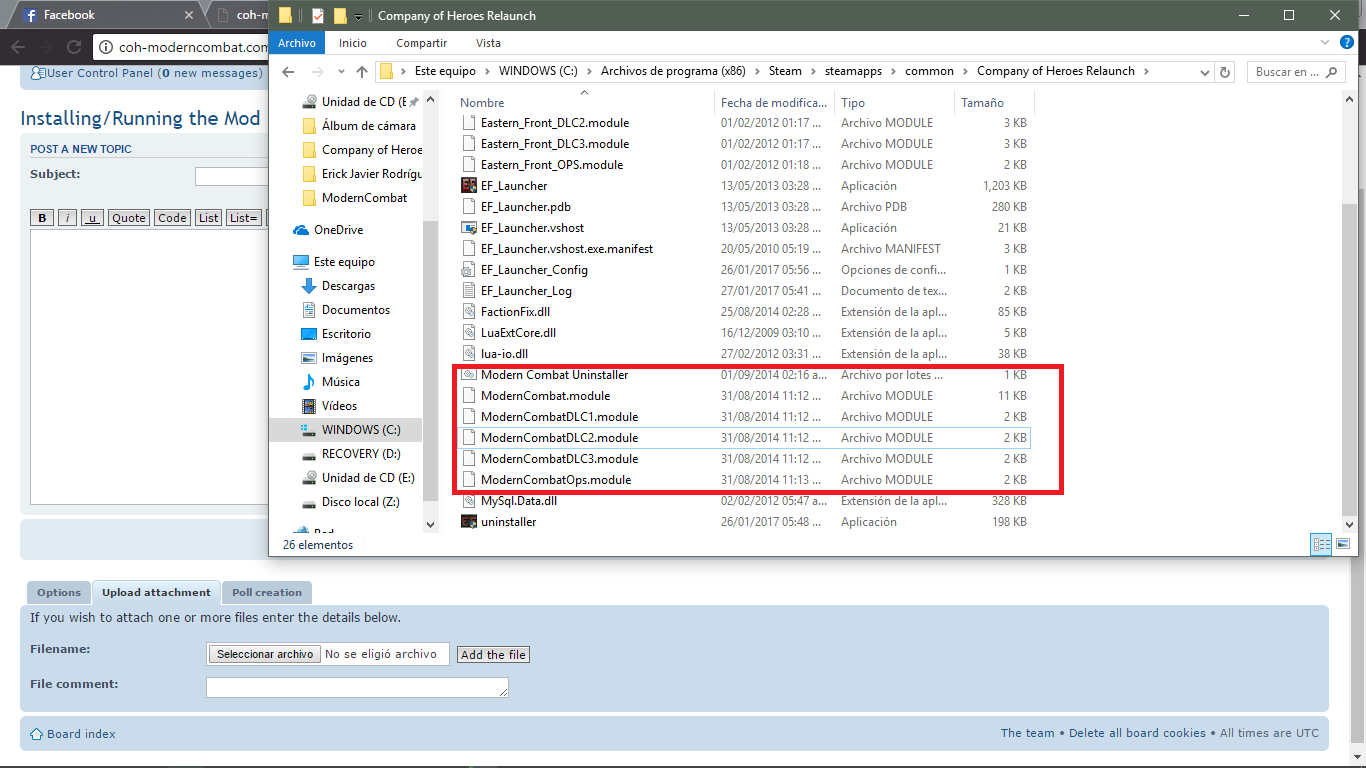Open the Compartir ribbon tab

point(421,43)
